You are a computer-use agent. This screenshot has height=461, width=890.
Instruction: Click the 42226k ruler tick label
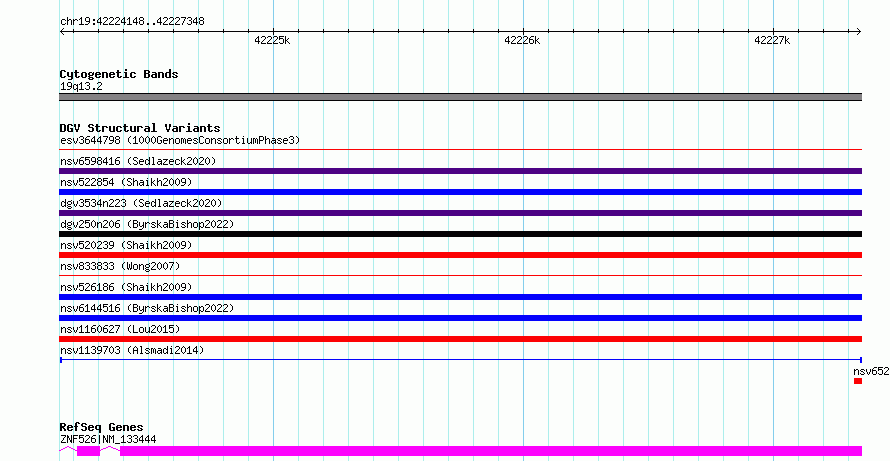tap(522, 40)
